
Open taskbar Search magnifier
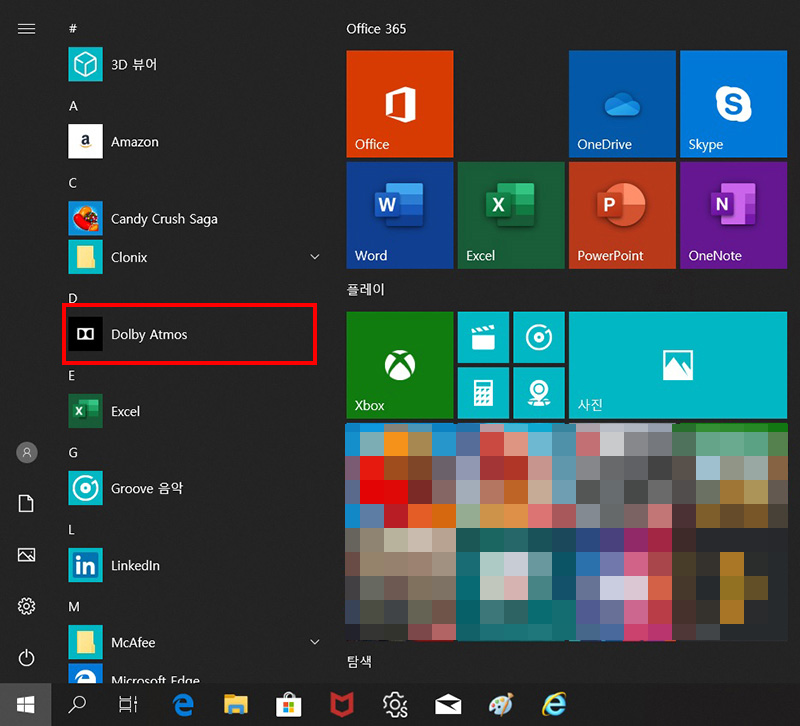pyautogui.click(x=77, y=705)
